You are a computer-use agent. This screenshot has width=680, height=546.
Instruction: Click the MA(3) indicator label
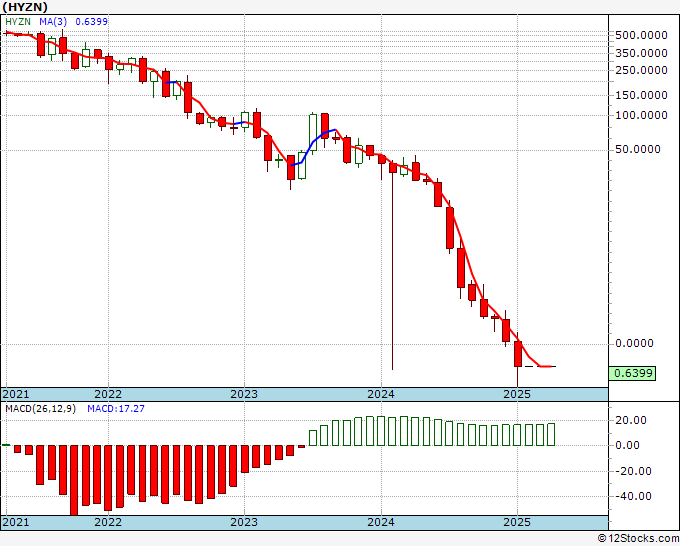click(54, 21)
